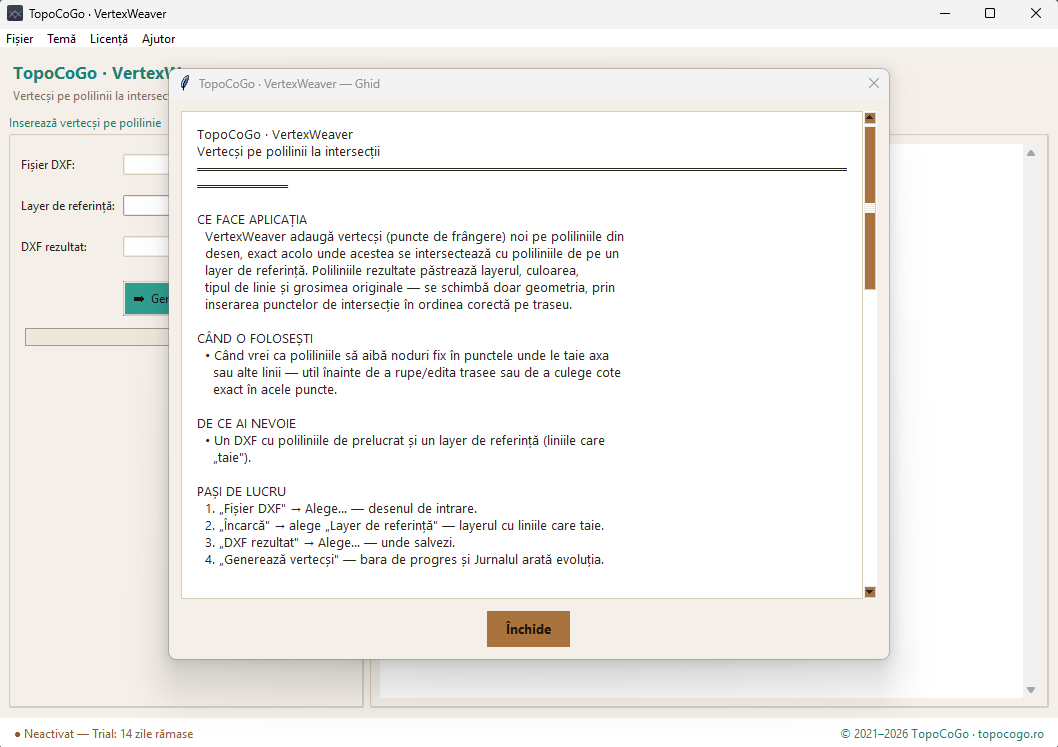
Task: Click the guide scrollbar up arrow
Action: pos(870,118)
